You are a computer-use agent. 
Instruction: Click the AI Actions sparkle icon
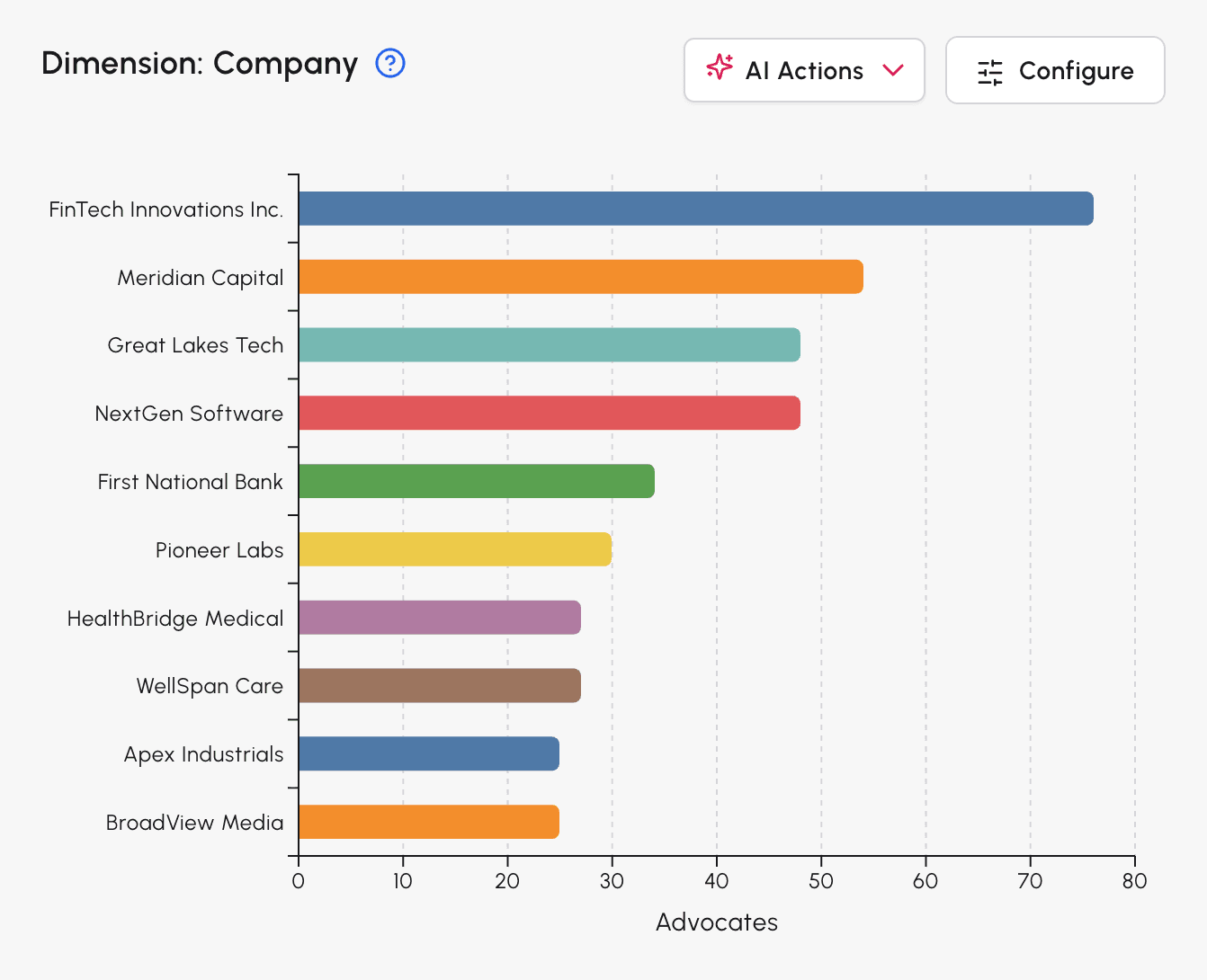tap(720, 67)
